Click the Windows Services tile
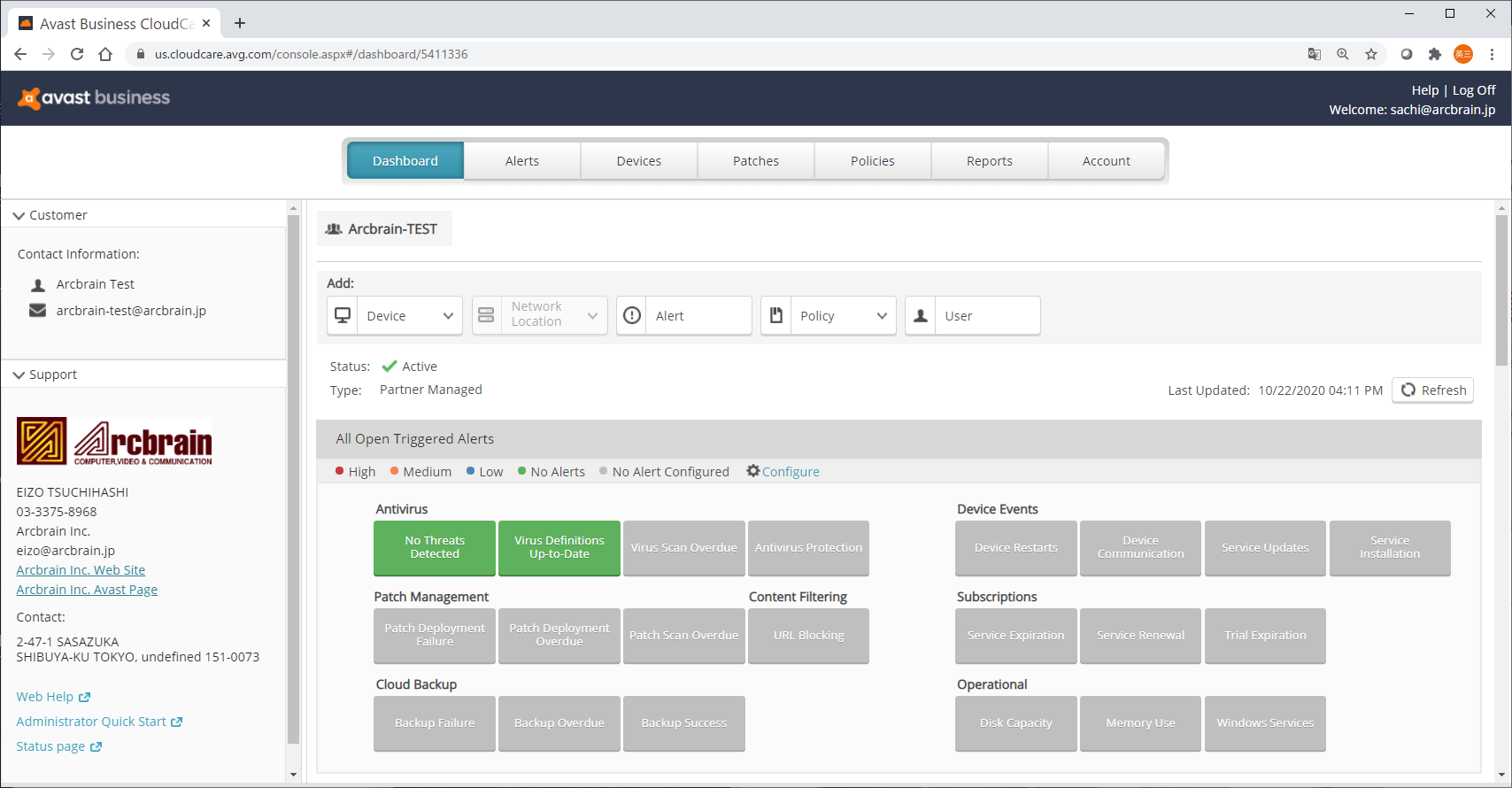 click(x=1266, y=723)
